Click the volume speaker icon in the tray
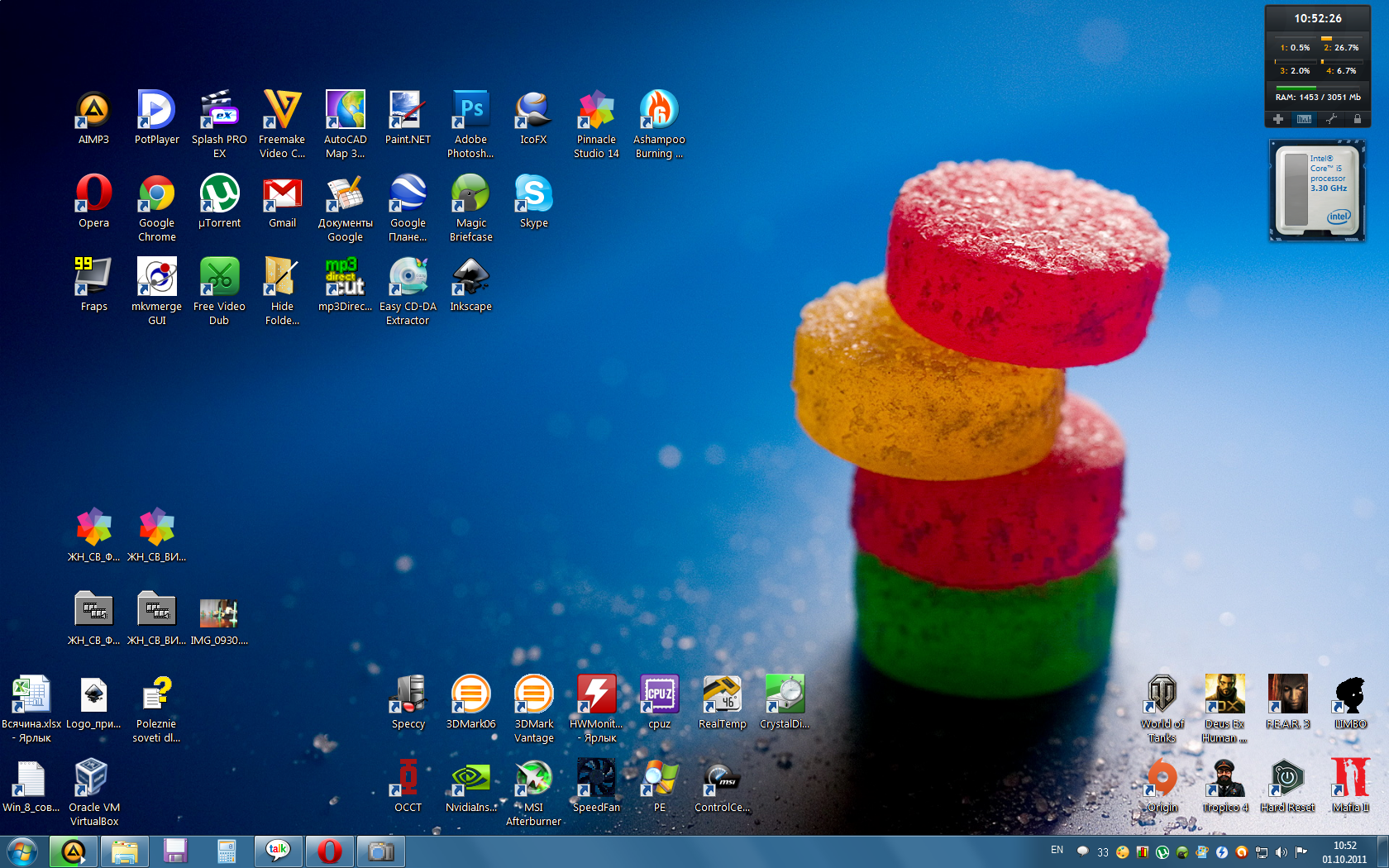This screenshot has width=1389, height=868. click(x=1281, y=852)
